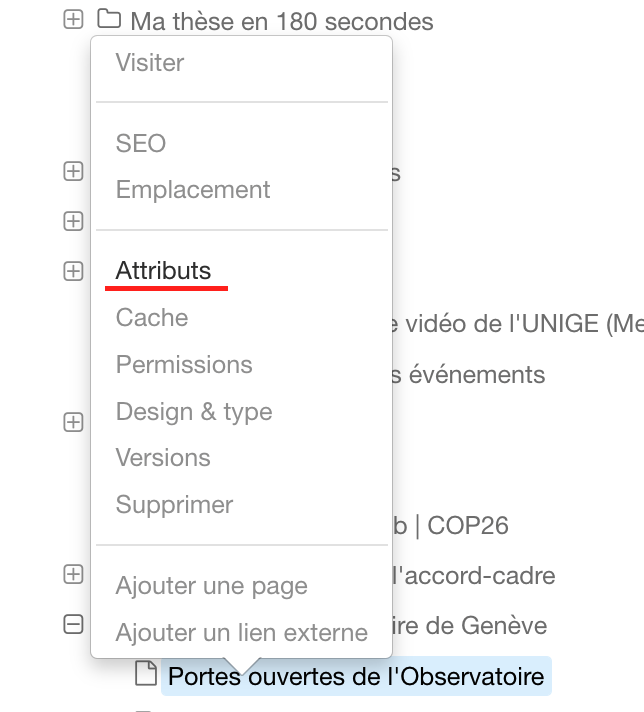644x712 pixels.
Task: Select the Design & type option
Action: click(x=194, y=411)
